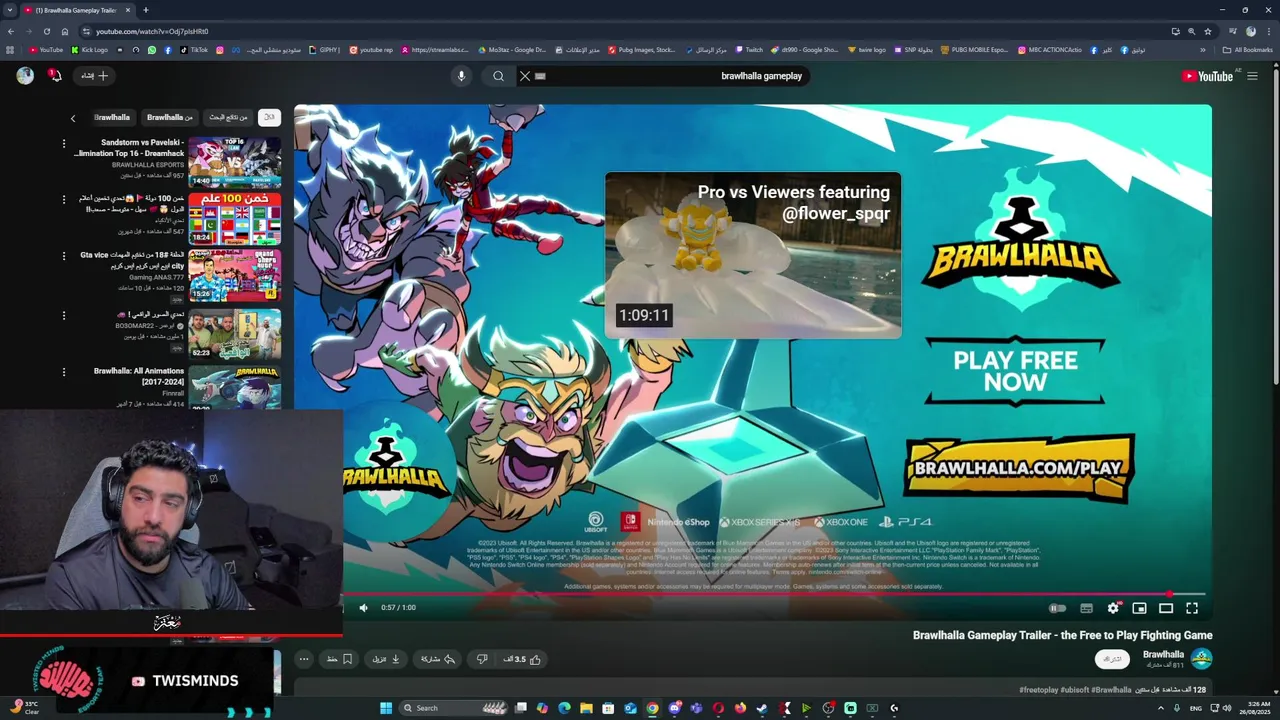Dislike the video
The image size is (1280, 720).
[x=482, y=659]
